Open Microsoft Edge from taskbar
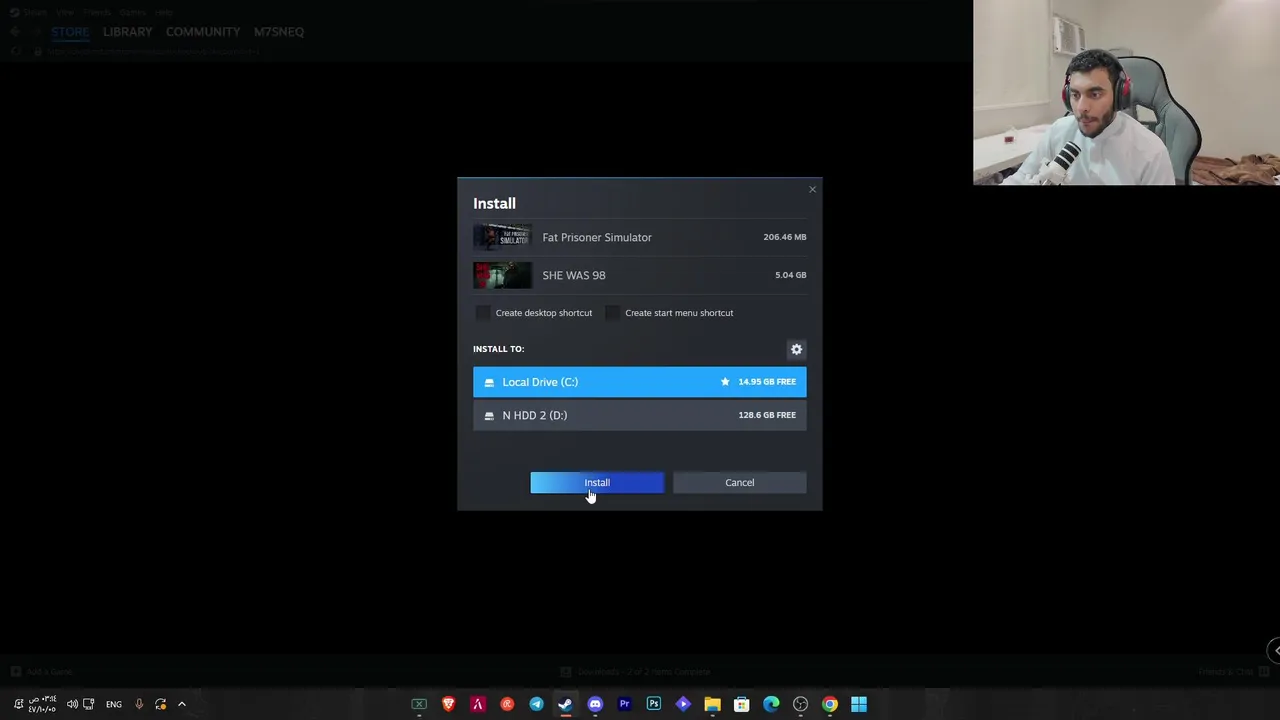This screenshot has height=720, width=1280. click(771, 704)
